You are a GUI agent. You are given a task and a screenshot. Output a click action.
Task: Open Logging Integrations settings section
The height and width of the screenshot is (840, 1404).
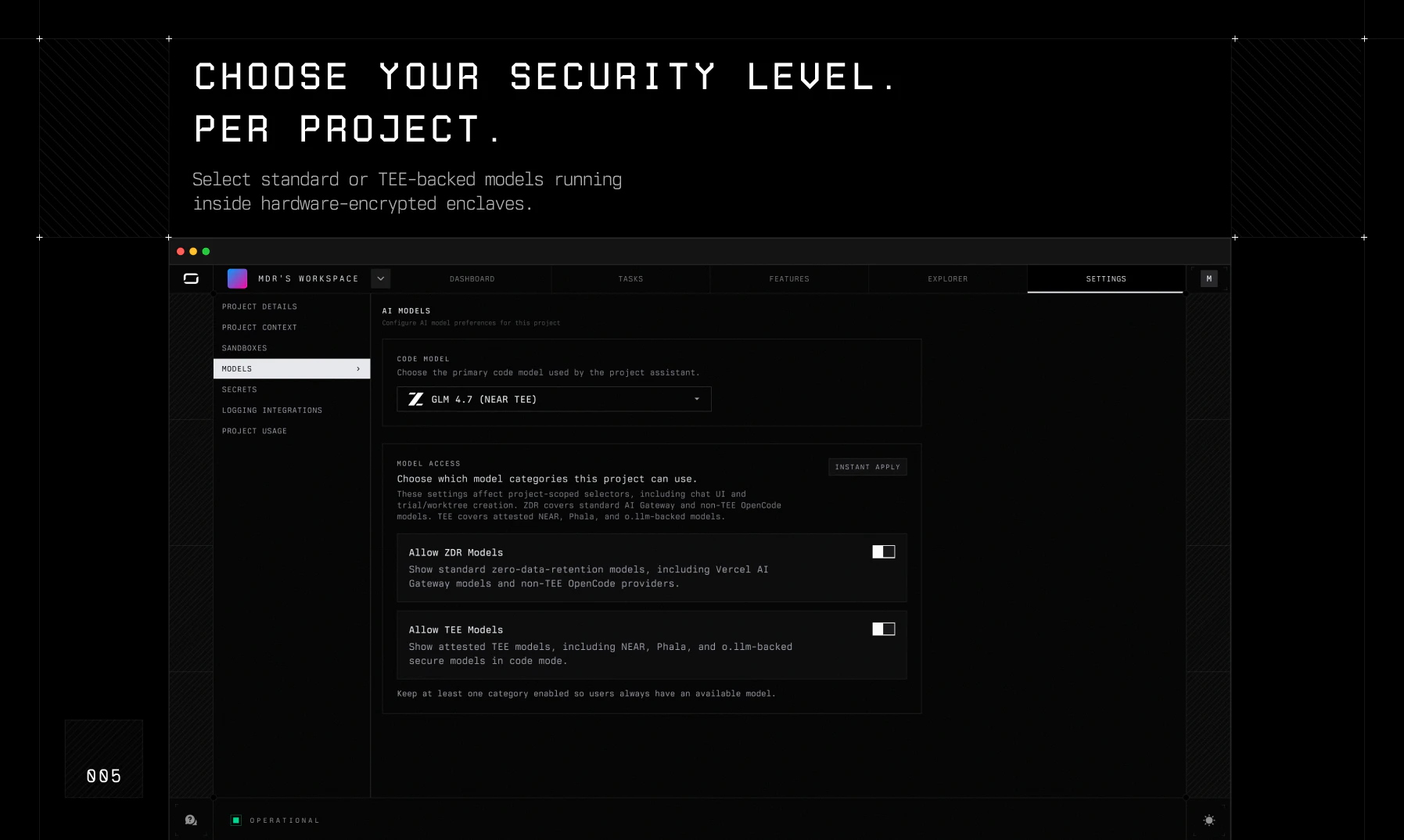point(271,410)
